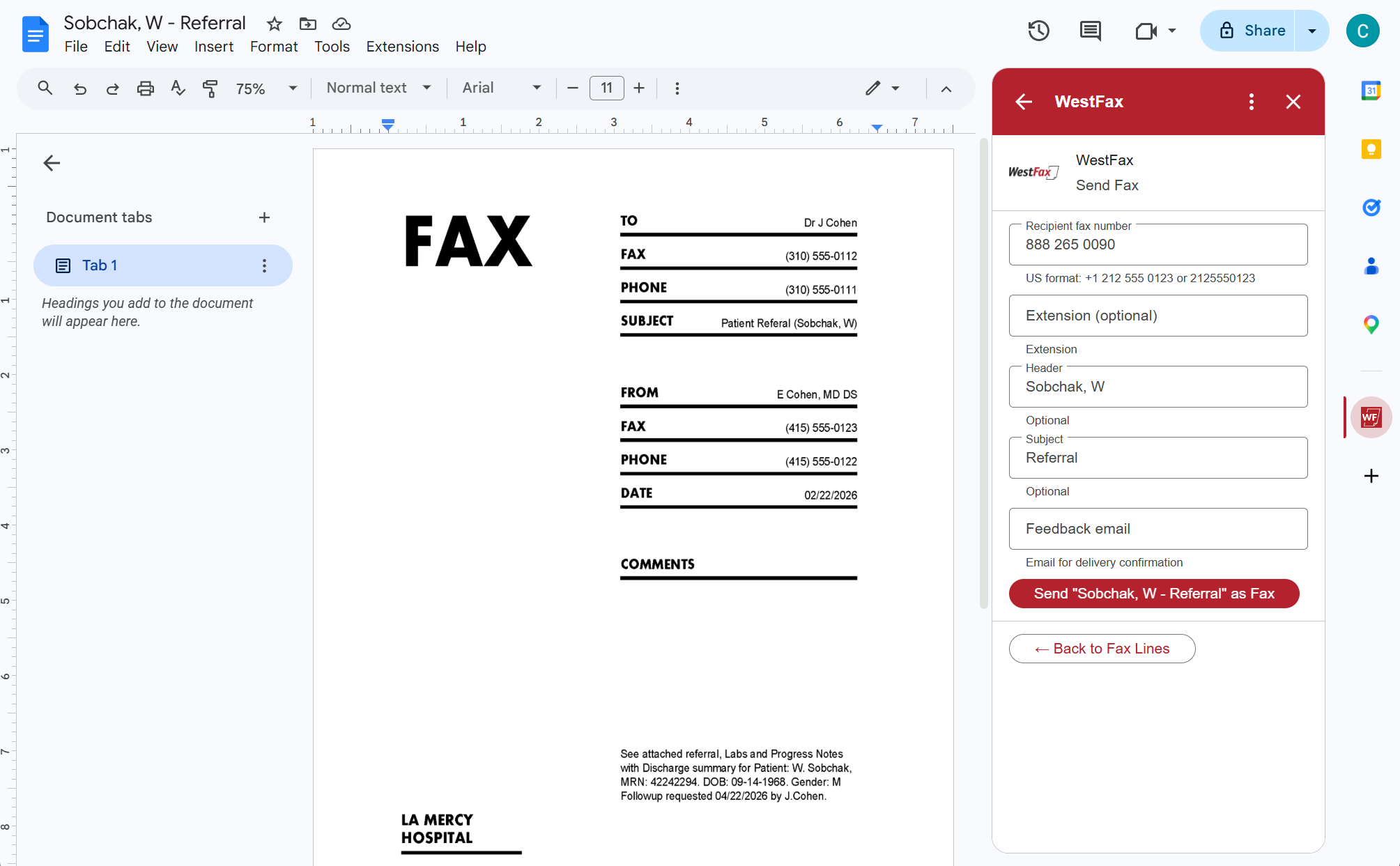Expand the meeting camera dropdown arrow

pos(1172,31)
